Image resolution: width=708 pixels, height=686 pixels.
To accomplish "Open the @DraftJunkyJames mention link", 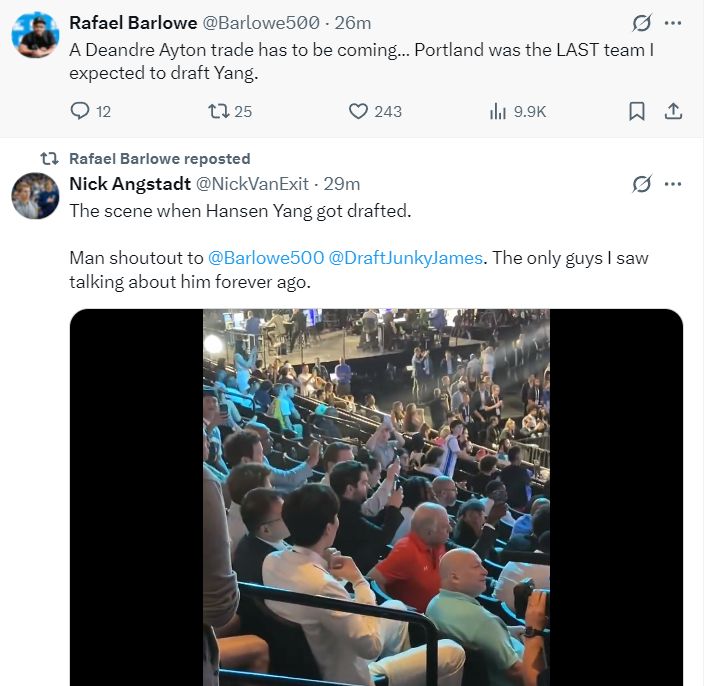I will (406, 258).
